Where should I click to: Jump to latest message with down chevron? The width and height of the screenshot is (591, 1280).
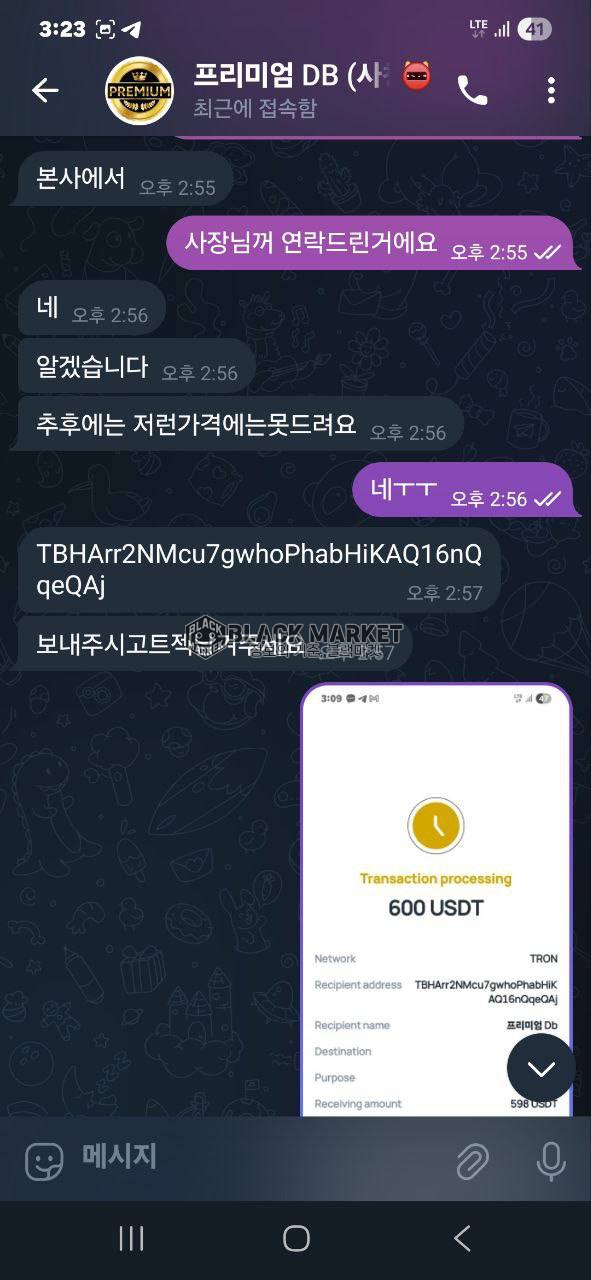pyautogui.click(x=541, y=1069)
